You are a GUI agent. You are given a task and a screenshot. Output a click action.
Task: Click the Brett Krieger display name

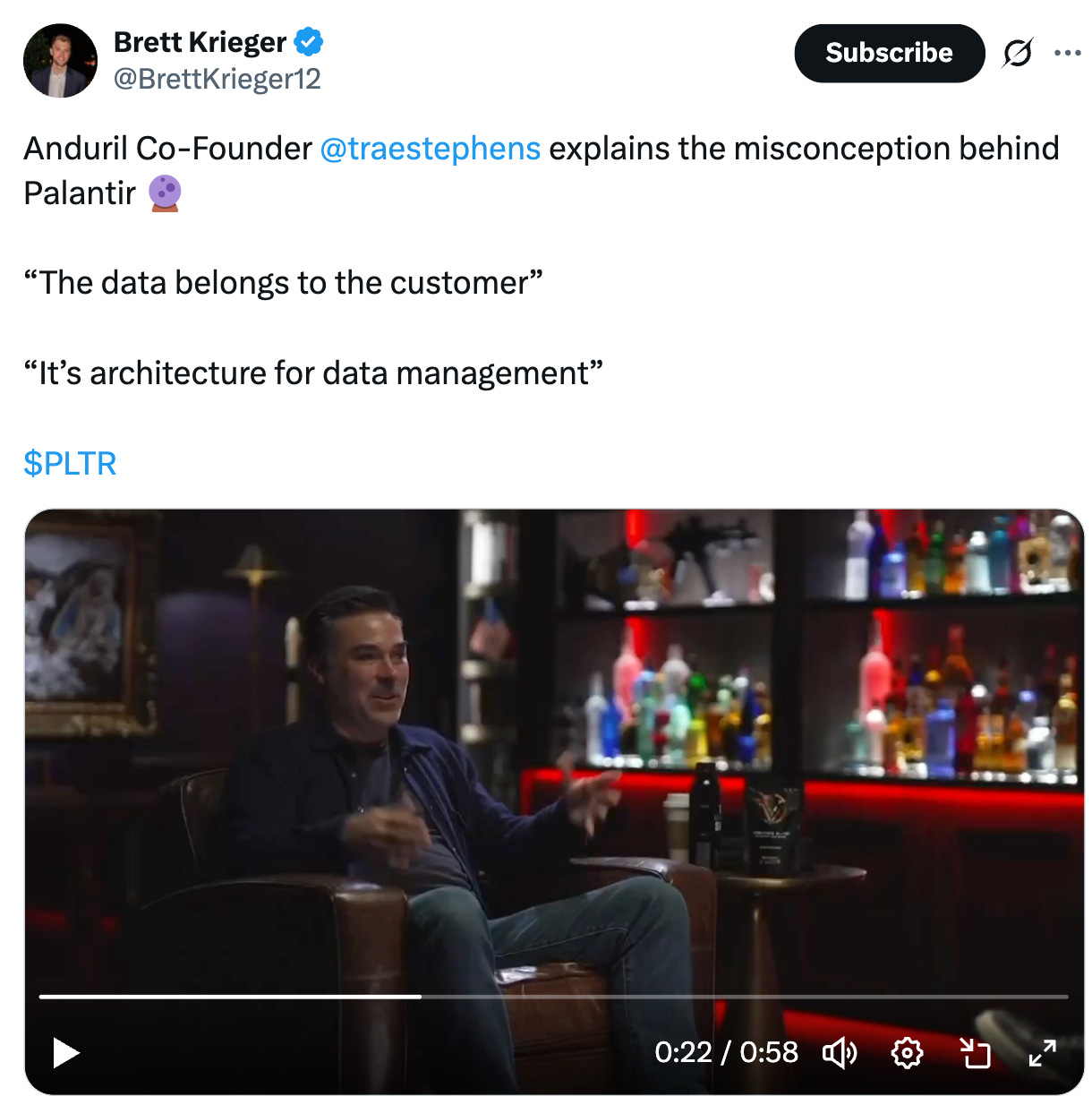[x=200, y=42]
